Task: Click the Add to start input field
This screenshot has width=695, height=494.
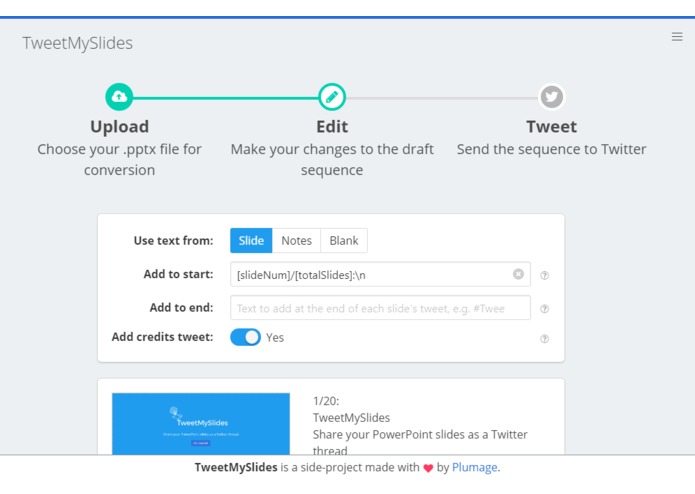Action: coord(380,274)
